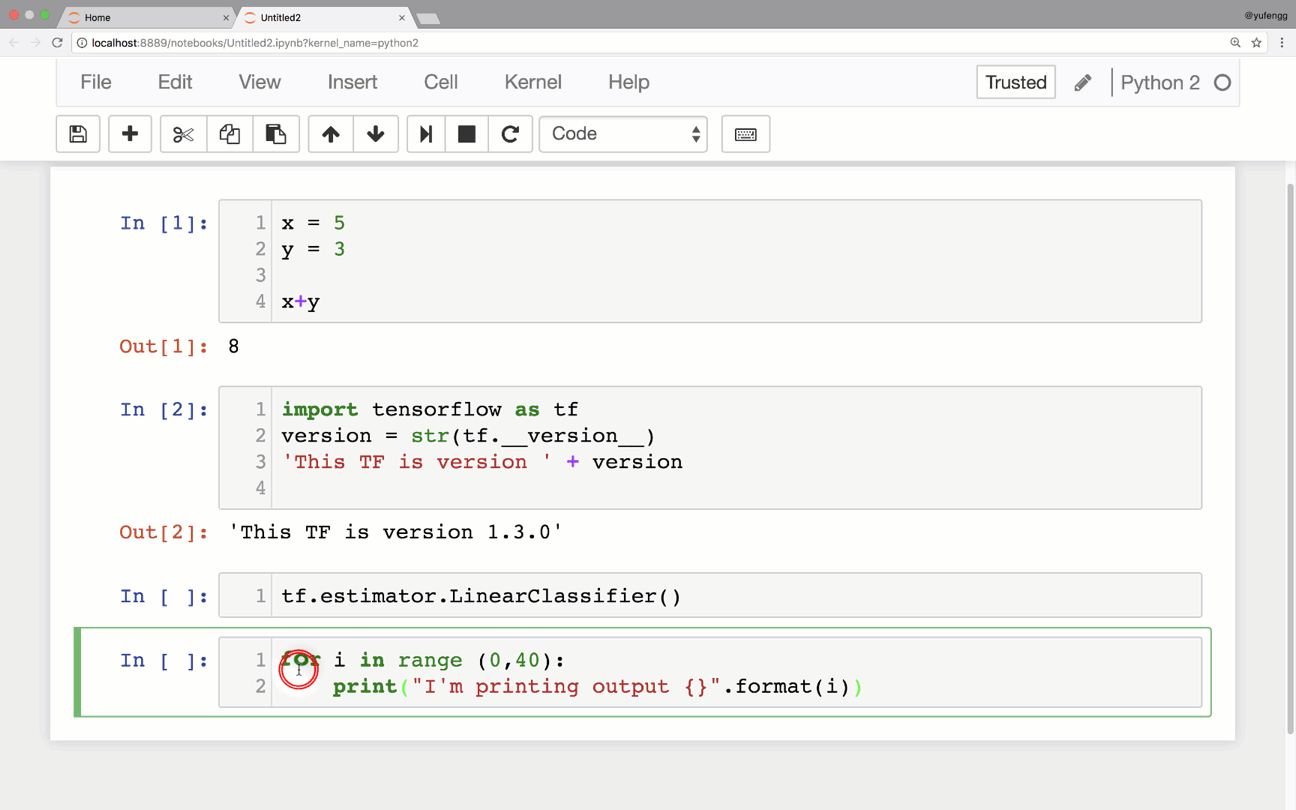Close the Untitled2 browser tab

[x=402, y=18]
